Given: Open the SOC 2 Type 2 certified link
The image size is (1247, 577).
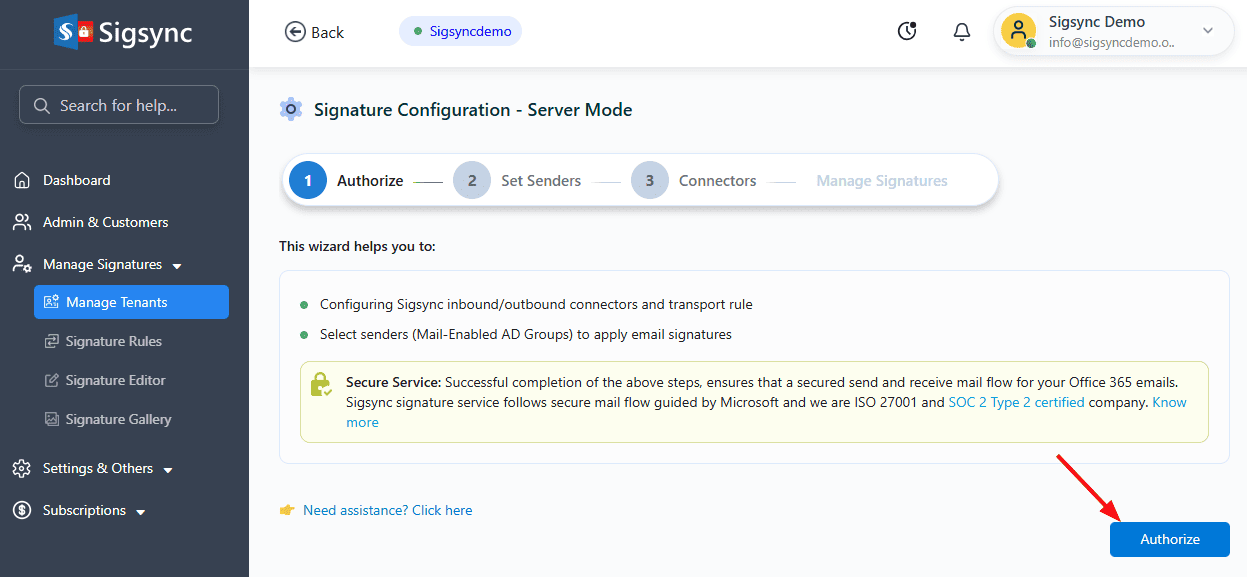Looking at the screenshot, I should 1016,402.
